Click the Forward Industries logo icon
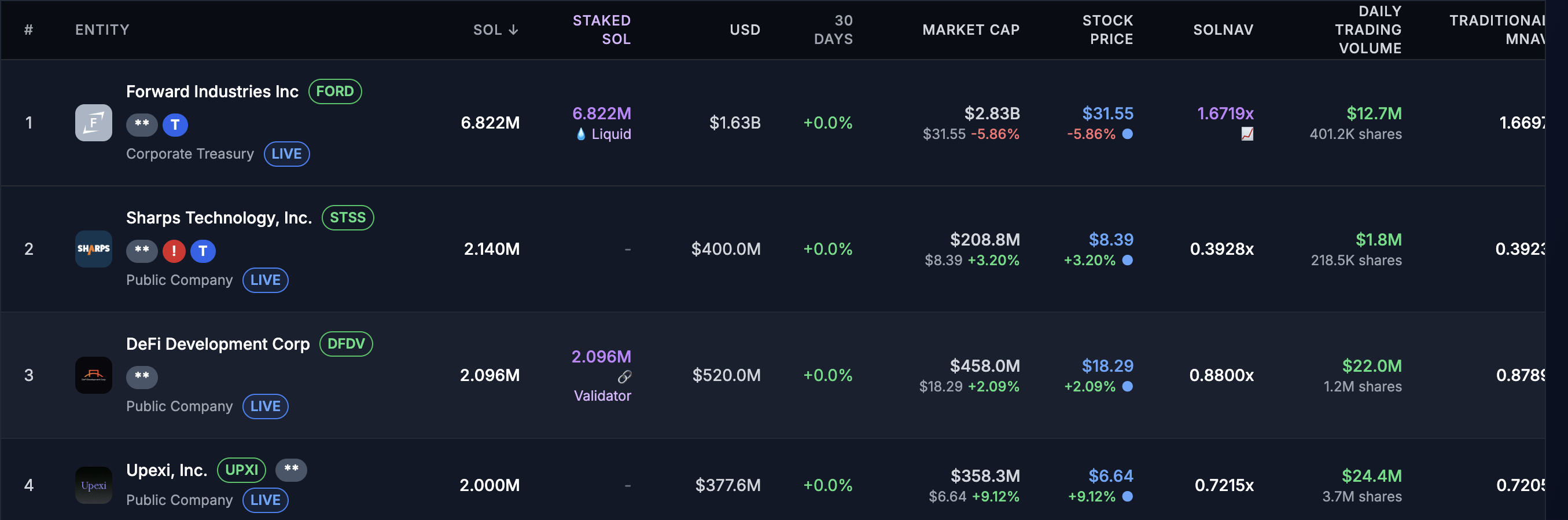The image size is (1568, 520). (93, 122)
